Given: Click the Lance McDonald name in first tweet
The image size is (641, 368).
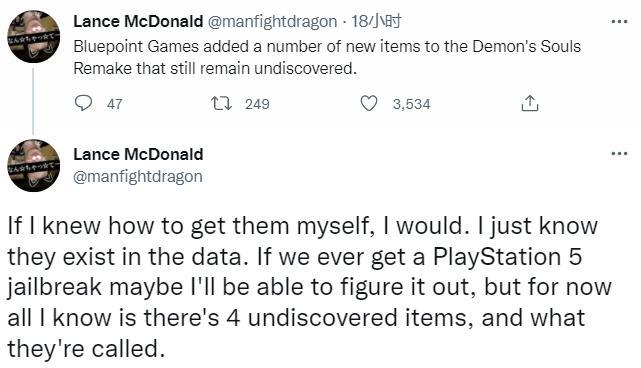Looking at the screenshot, I should coord(138,21).
